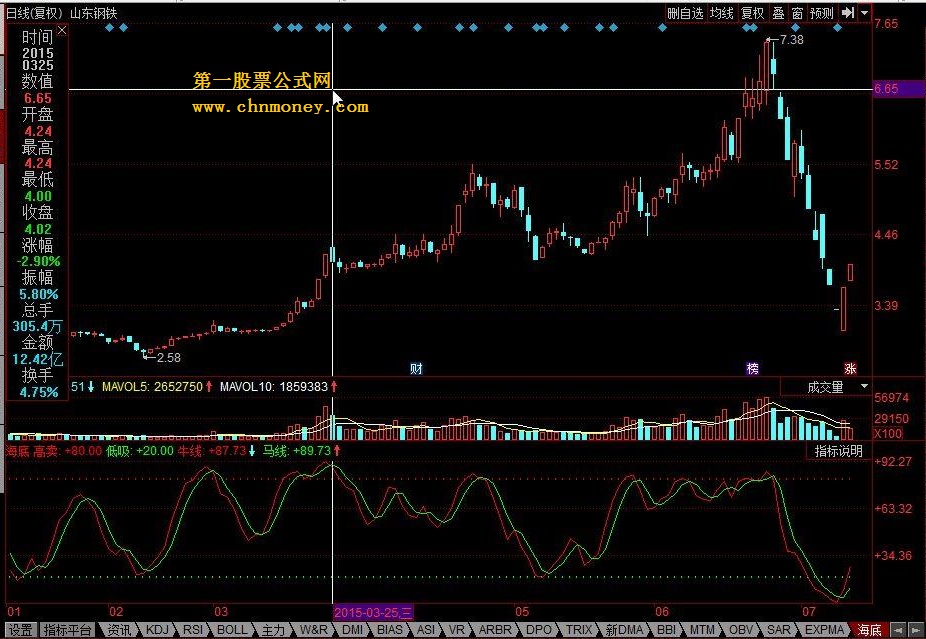Screen dimensions: 926x639
Task: Toggle 复权 price adjustment
Action: 752,13
